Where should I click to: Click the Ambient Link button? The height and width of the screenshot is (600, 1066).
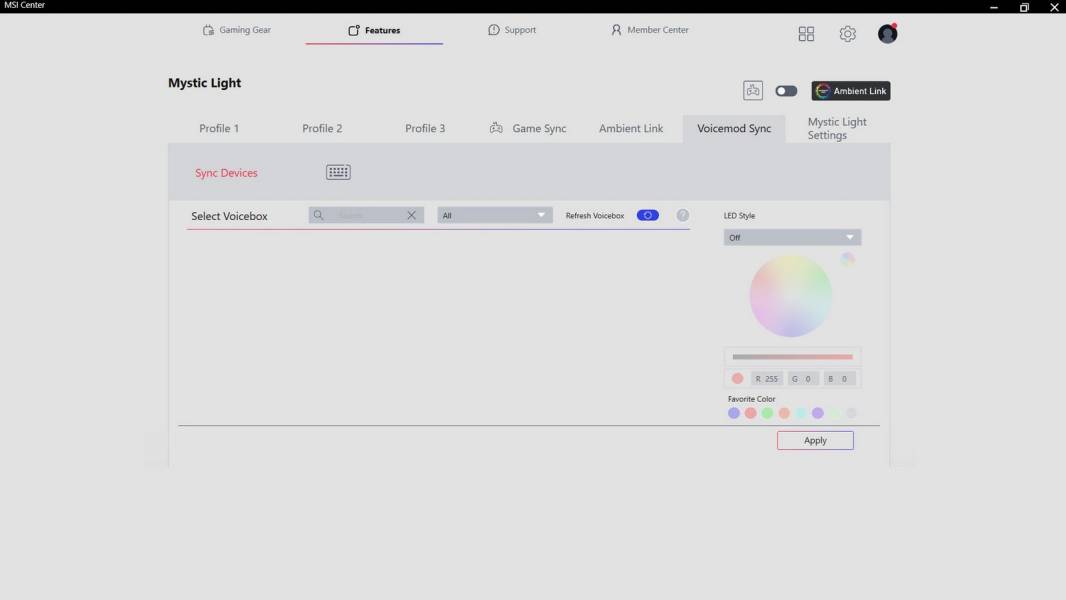point(850,91)
